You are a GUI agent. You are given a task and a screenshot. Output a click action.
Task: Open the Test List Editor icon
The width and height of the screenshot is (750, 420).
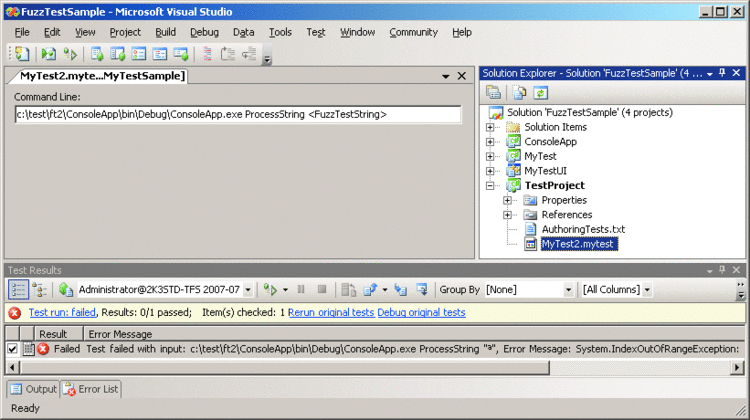[118, 54]
